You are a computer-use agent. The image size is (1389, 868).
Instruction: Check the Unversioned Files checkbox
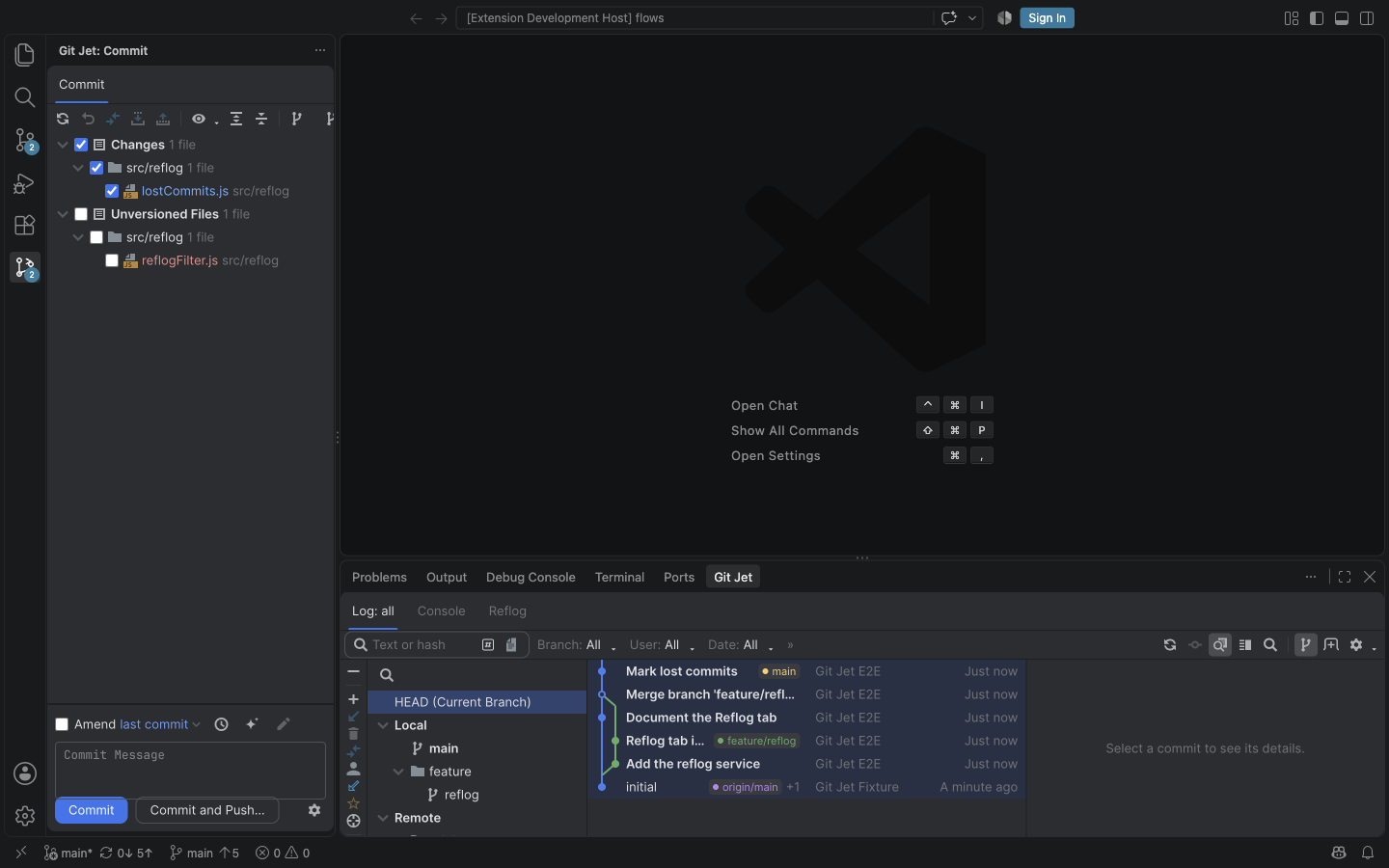point(81,214)
